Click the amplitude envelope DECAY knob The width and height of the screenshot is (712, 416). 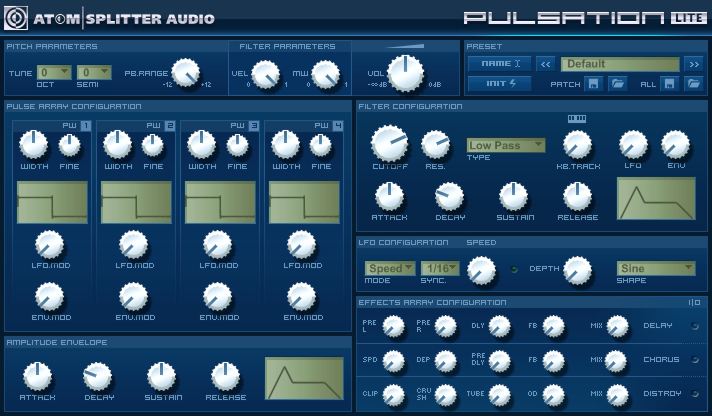pyautogui.click(x=97, y=376)
